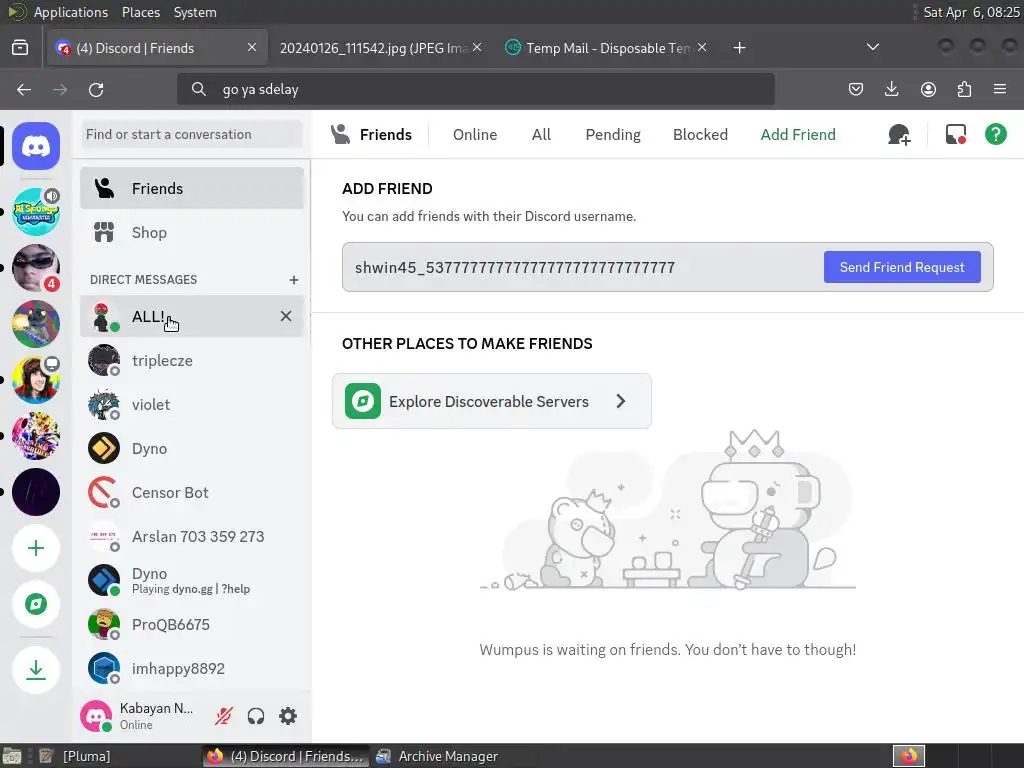Select the Pending friends tab
Viewport: 1024px width, 768px height.
click(613, 135)
